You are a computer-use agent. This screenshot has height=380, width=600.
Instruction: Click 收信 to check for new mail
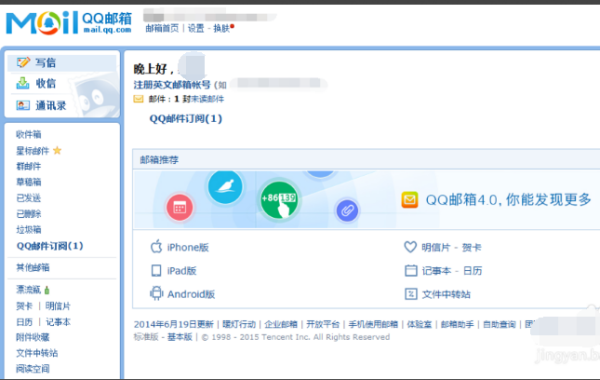point(46,83)
